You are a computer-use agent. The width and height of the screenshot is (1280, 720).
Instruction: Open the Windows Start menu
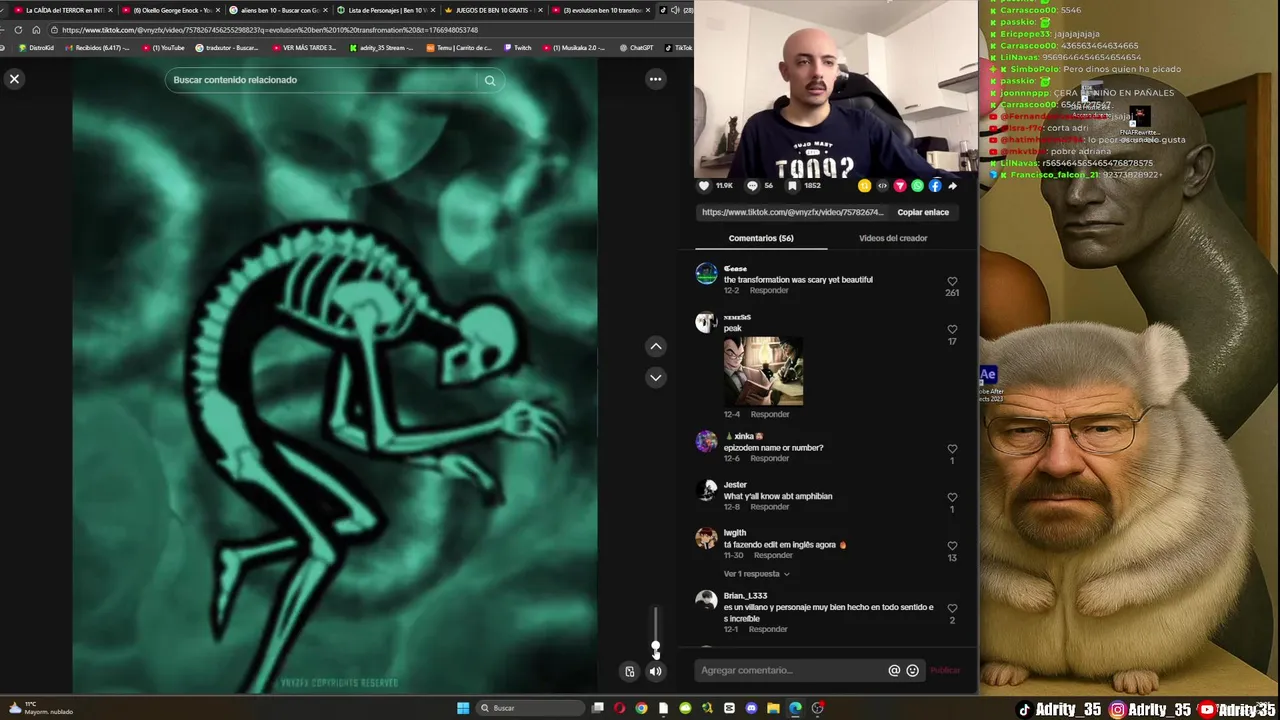463,708
